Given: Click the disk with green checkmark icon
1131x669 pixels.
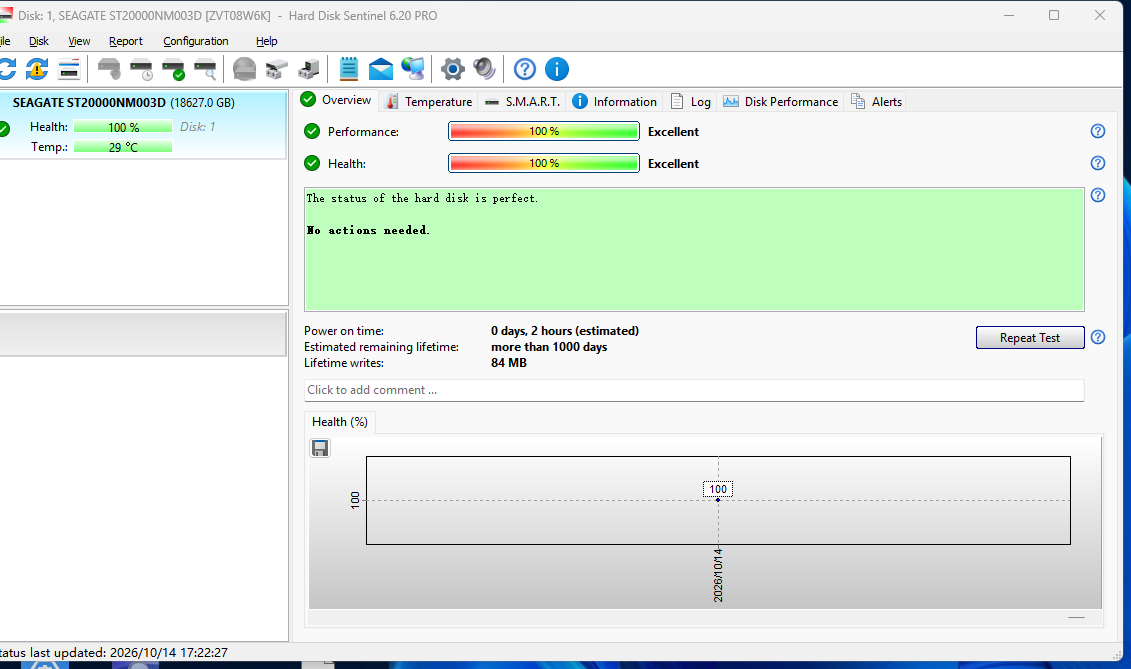Looking at the screenshot, I should point(173,69).
